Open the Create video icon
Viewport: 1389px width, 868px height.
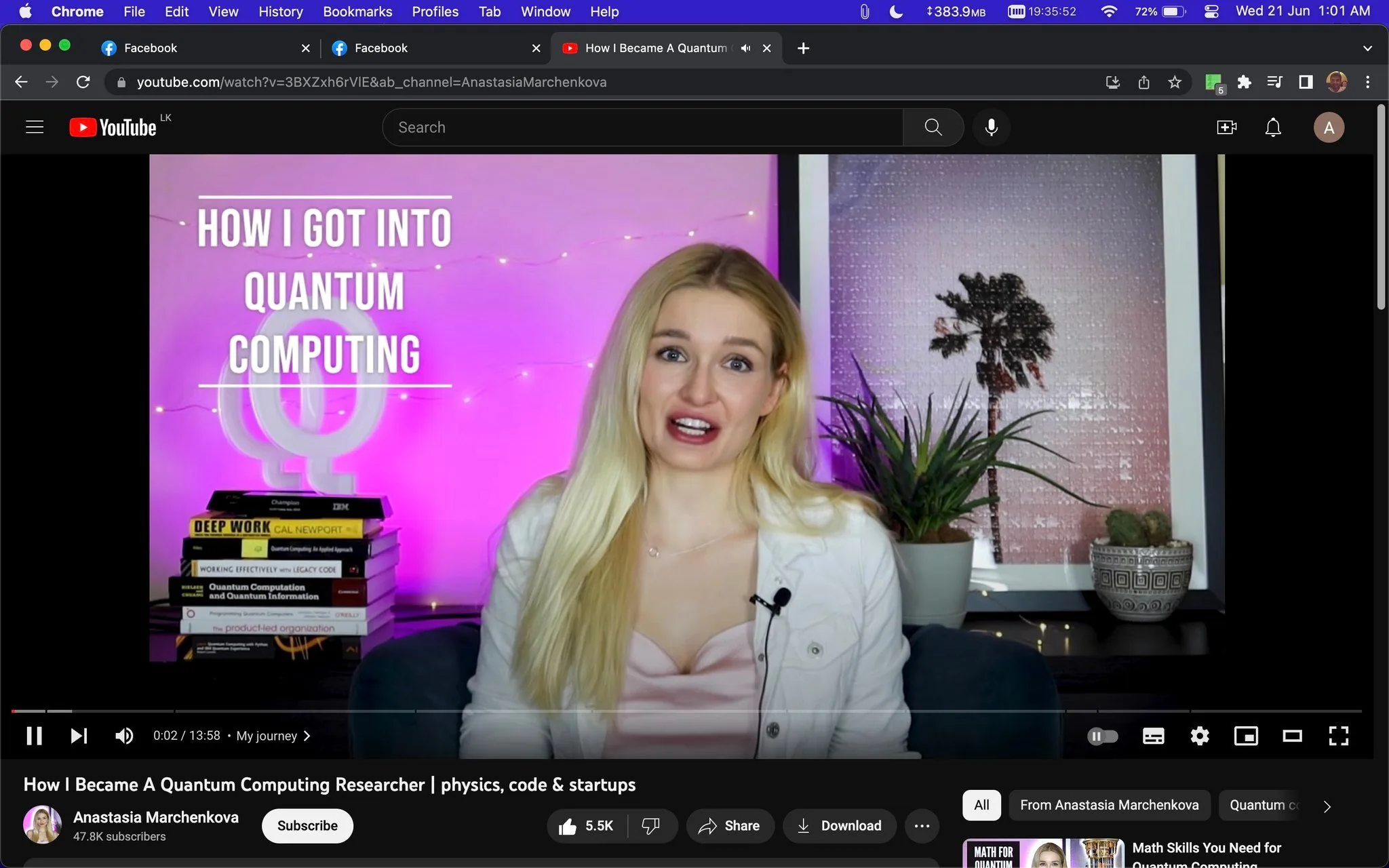tap(1226, 127)
